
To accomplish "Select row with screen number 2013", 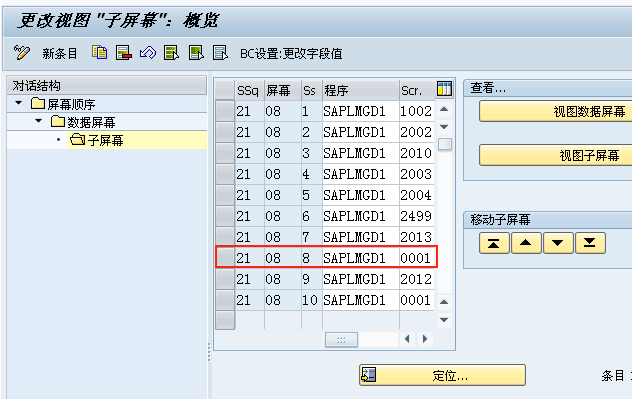I will pyautogui.click(x=225, y=237).
